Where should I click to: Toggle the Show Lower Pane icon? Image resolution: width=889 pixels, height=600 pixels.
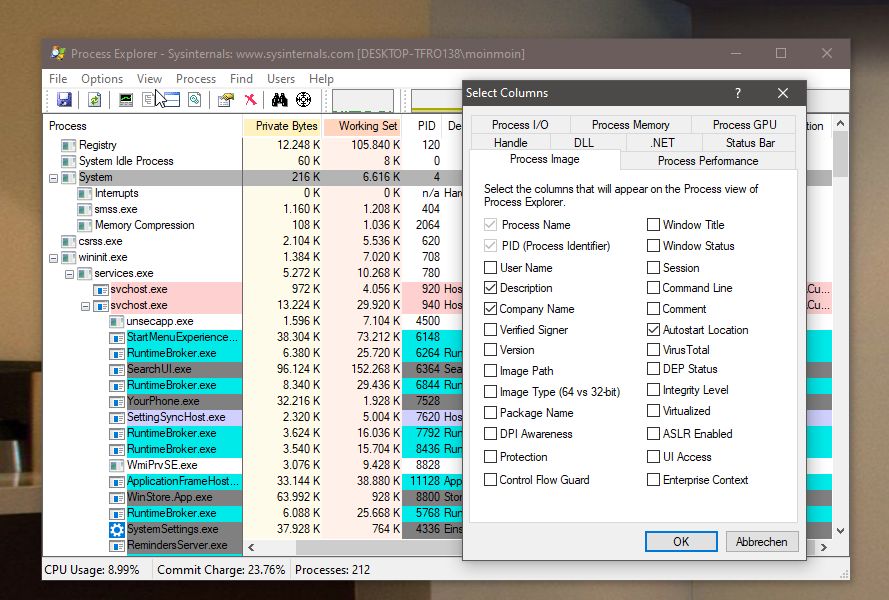170,100
